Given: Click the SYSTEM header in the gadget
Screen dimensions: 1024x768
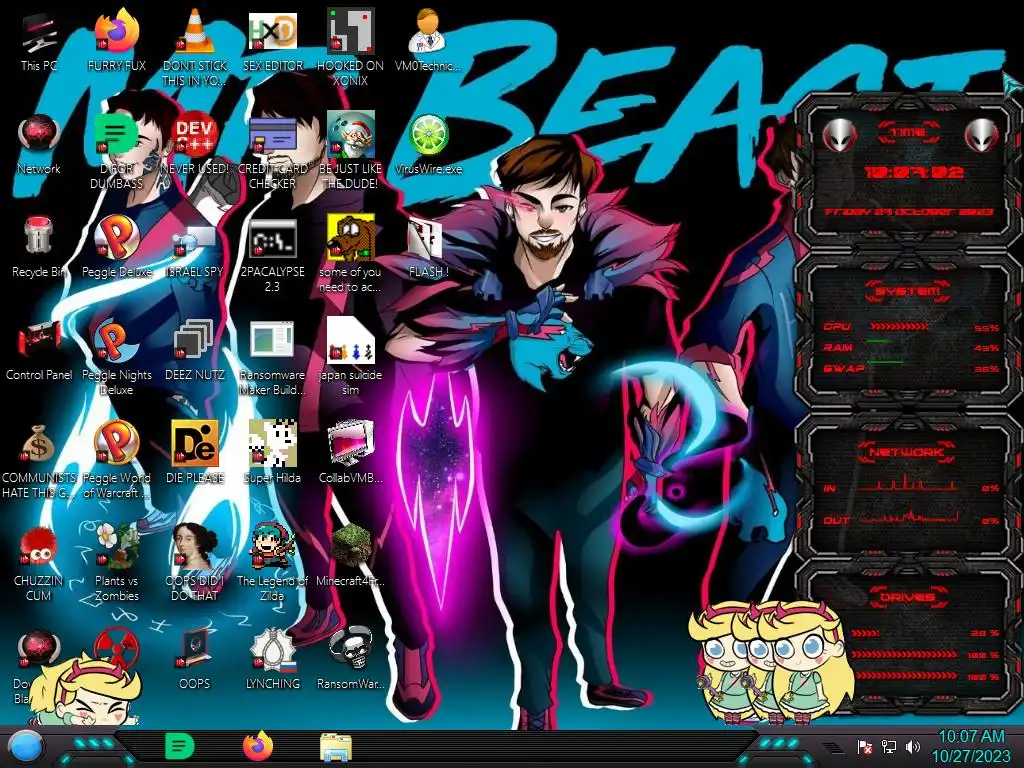Looking at the screenshot, I should [907, 291].
